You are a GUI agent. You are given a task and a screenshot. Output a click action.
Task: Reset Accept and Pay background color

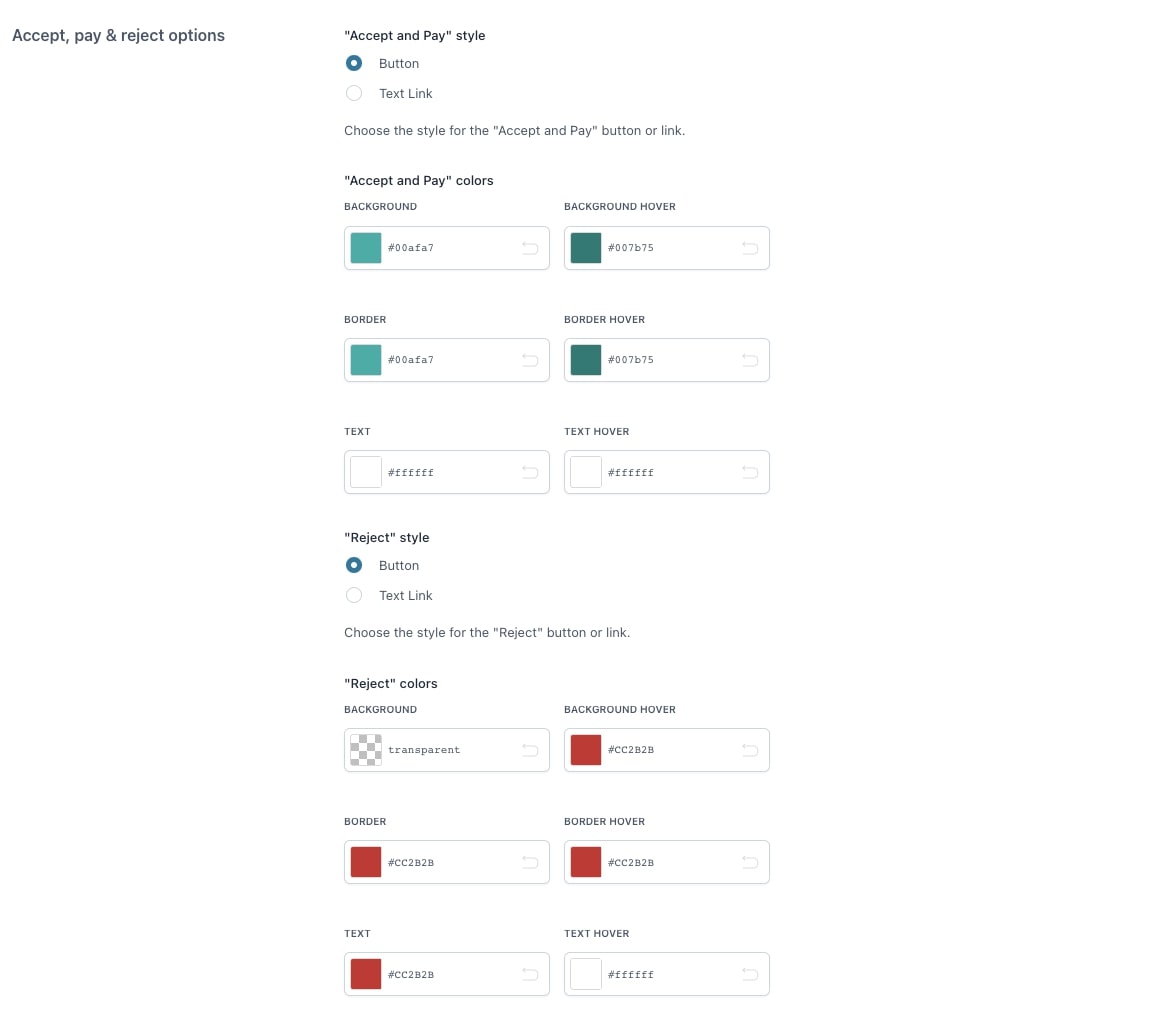[x=530, y=248]
